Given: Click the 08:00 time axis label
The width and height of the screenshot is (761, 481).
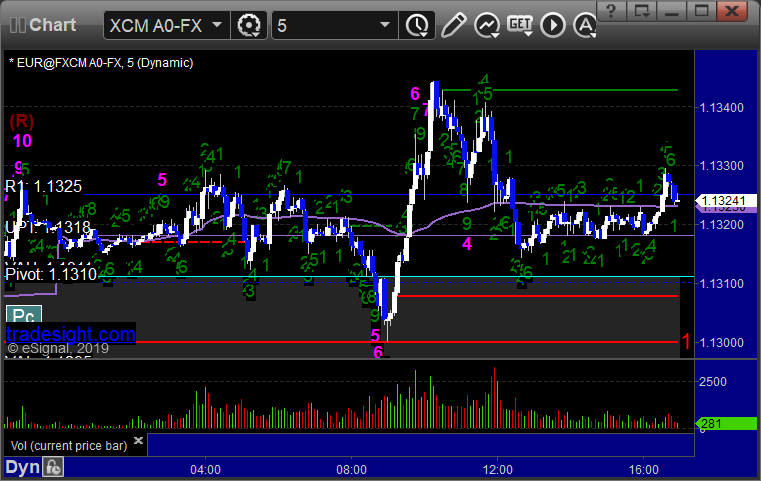Looking at the screenshot, I should point(351,470).
